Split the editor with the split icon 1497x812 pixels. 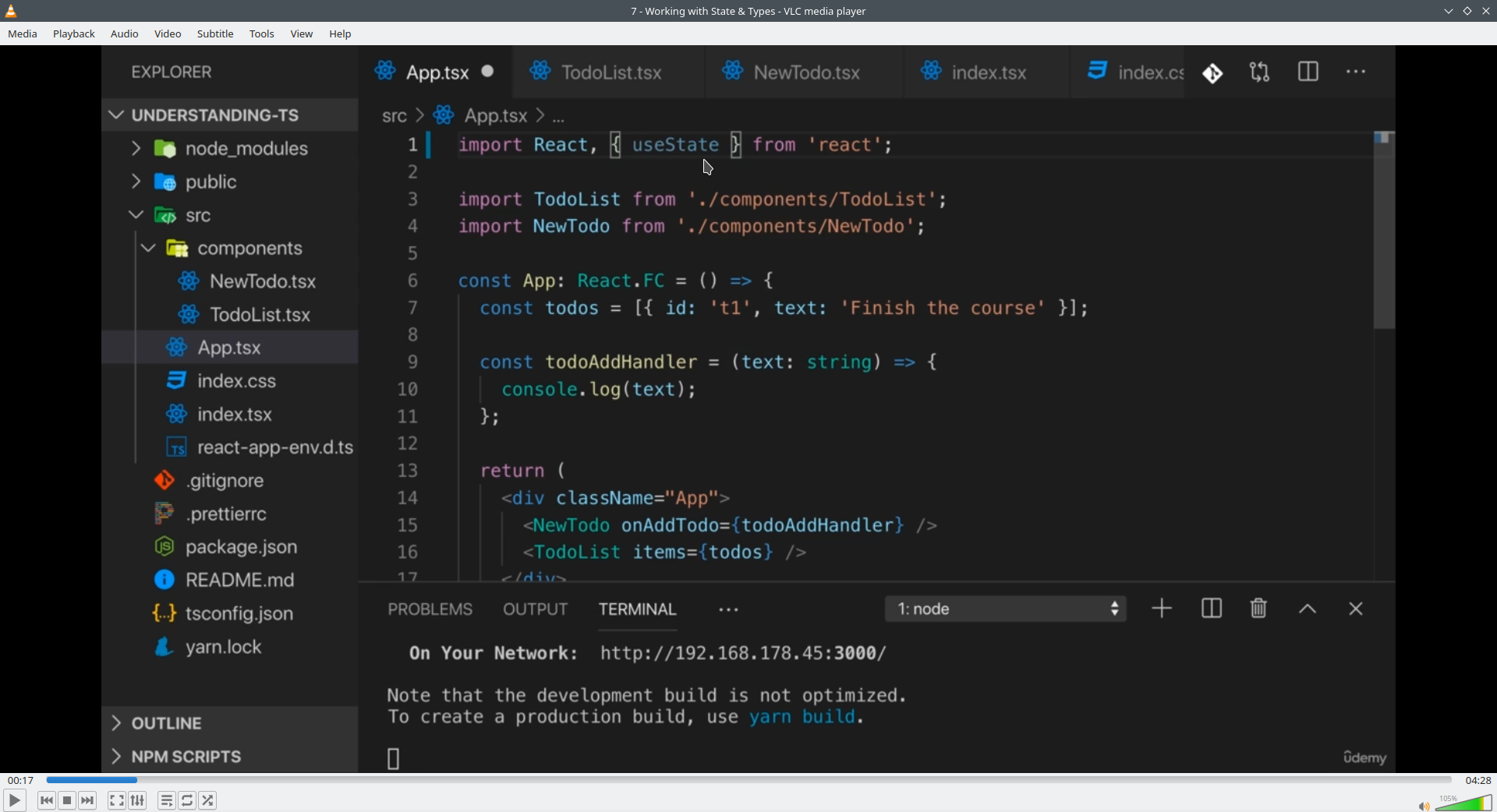[1308, 72]
